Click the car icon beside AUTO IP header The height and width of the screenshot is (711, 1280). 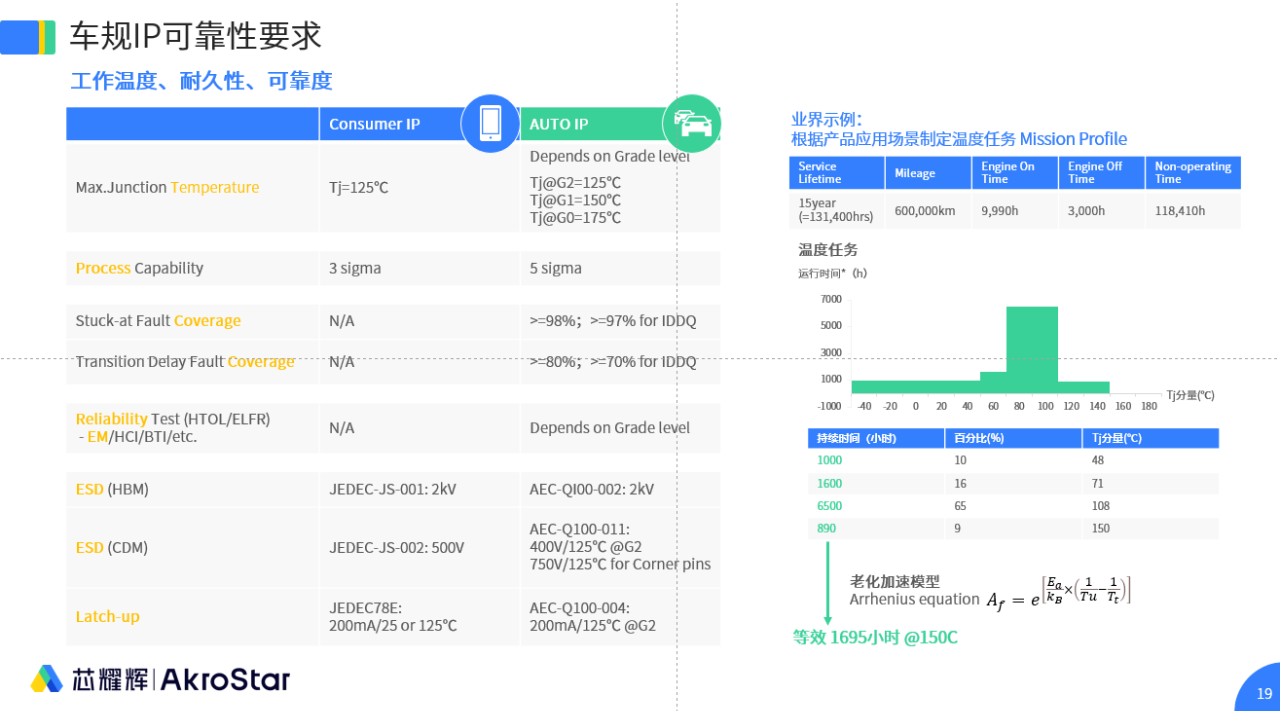tap(691, 123)
